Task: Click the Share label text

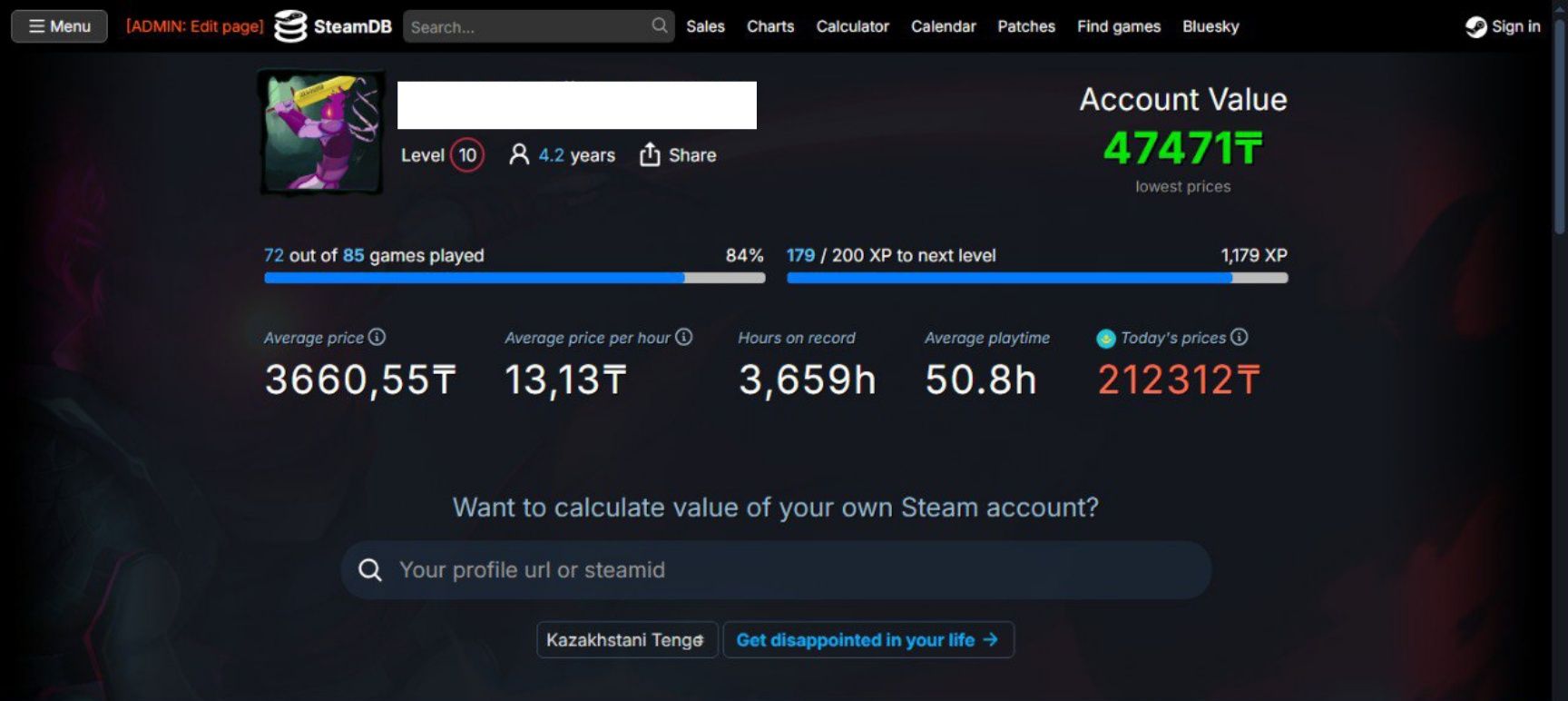Action: click(692, 155)
